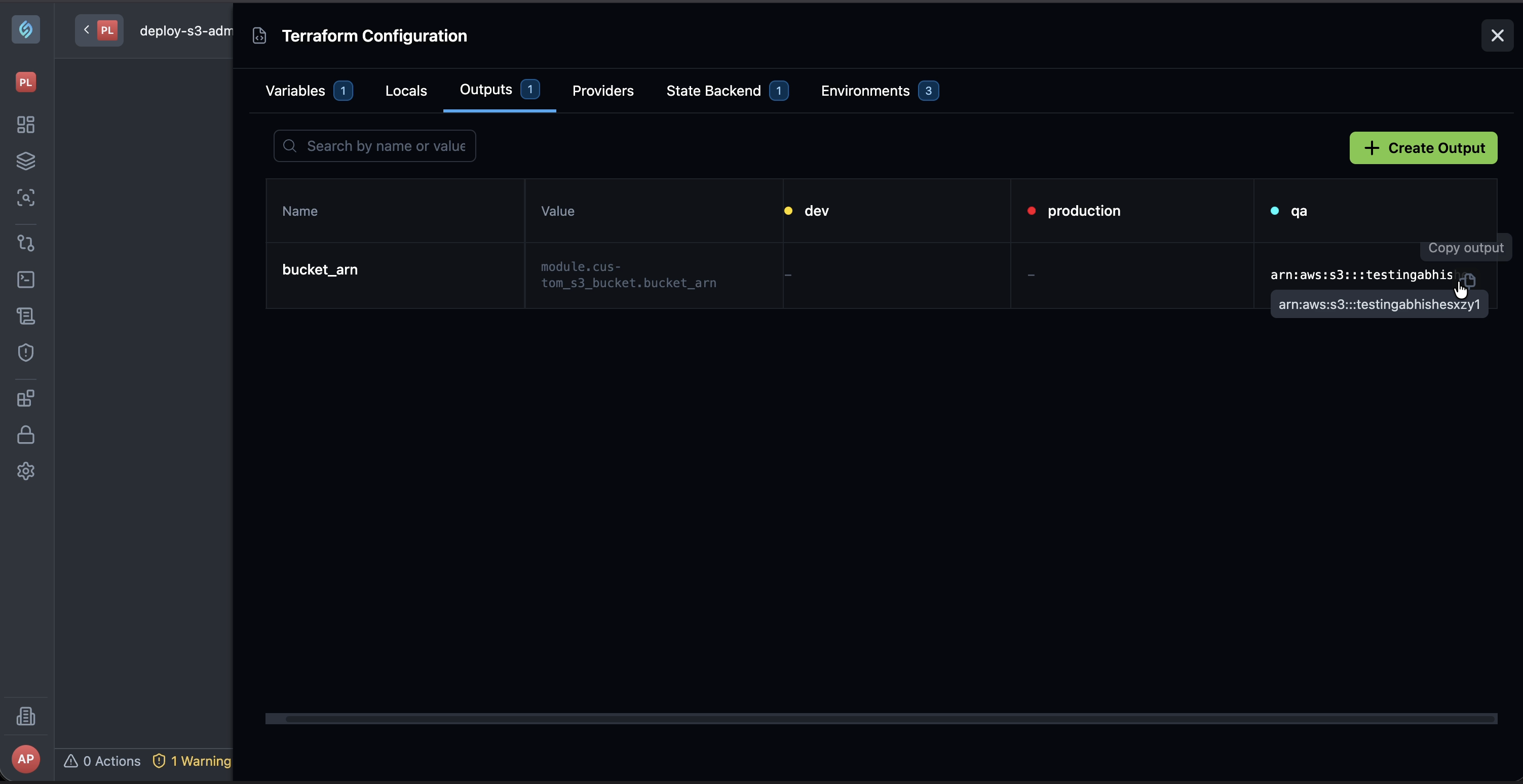Open the scroll log icon
Viewport: 1523px width, 784px height.
[25, 316]
